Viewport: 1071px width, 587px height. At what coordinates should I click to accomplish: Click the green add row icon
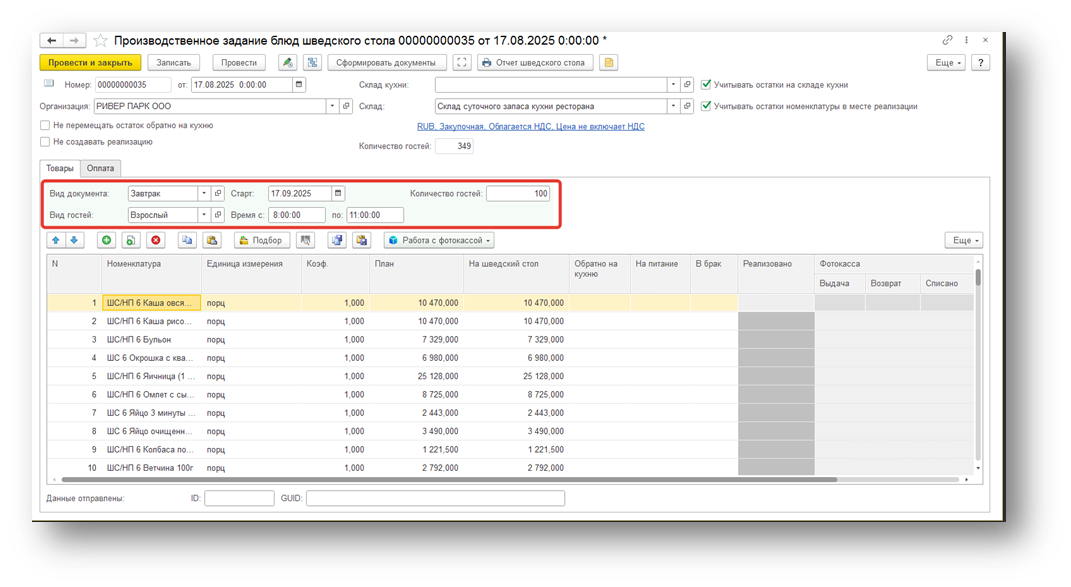click(x=106, y=240)
